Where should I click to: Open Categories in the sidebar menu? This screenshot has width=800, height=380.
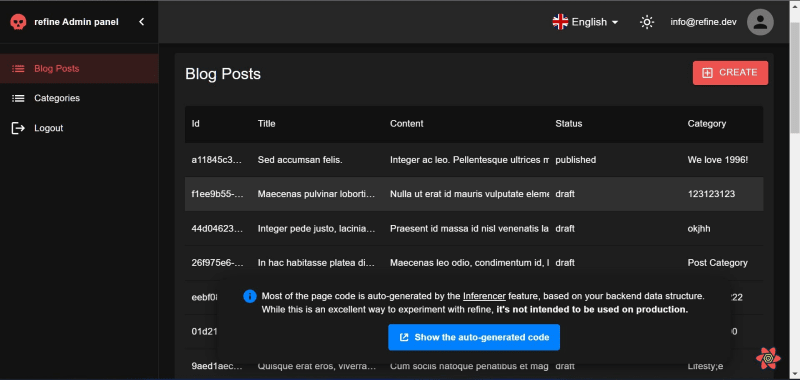point(79,98)
